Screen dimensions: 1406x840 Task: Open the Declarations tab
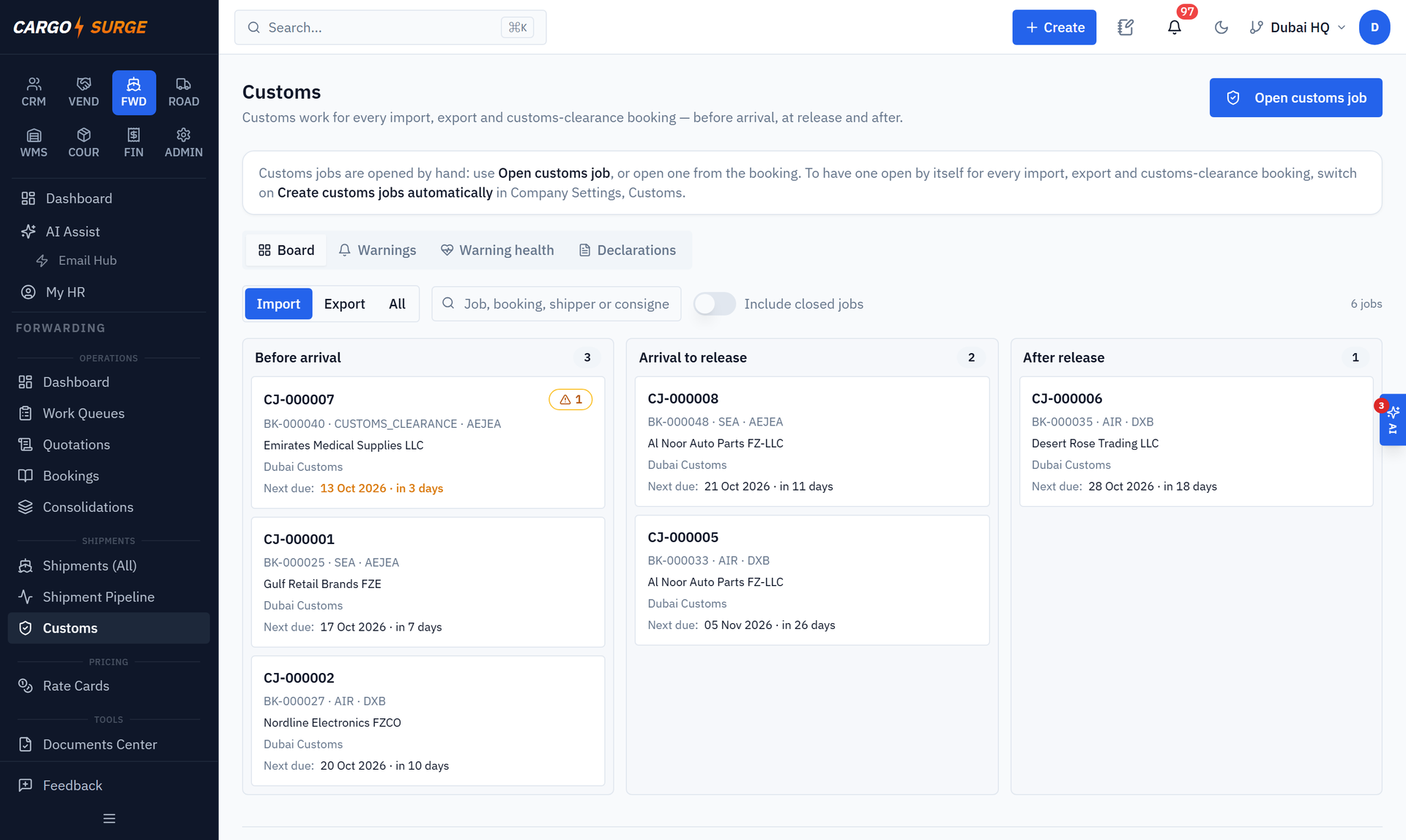tap(628, 250)
